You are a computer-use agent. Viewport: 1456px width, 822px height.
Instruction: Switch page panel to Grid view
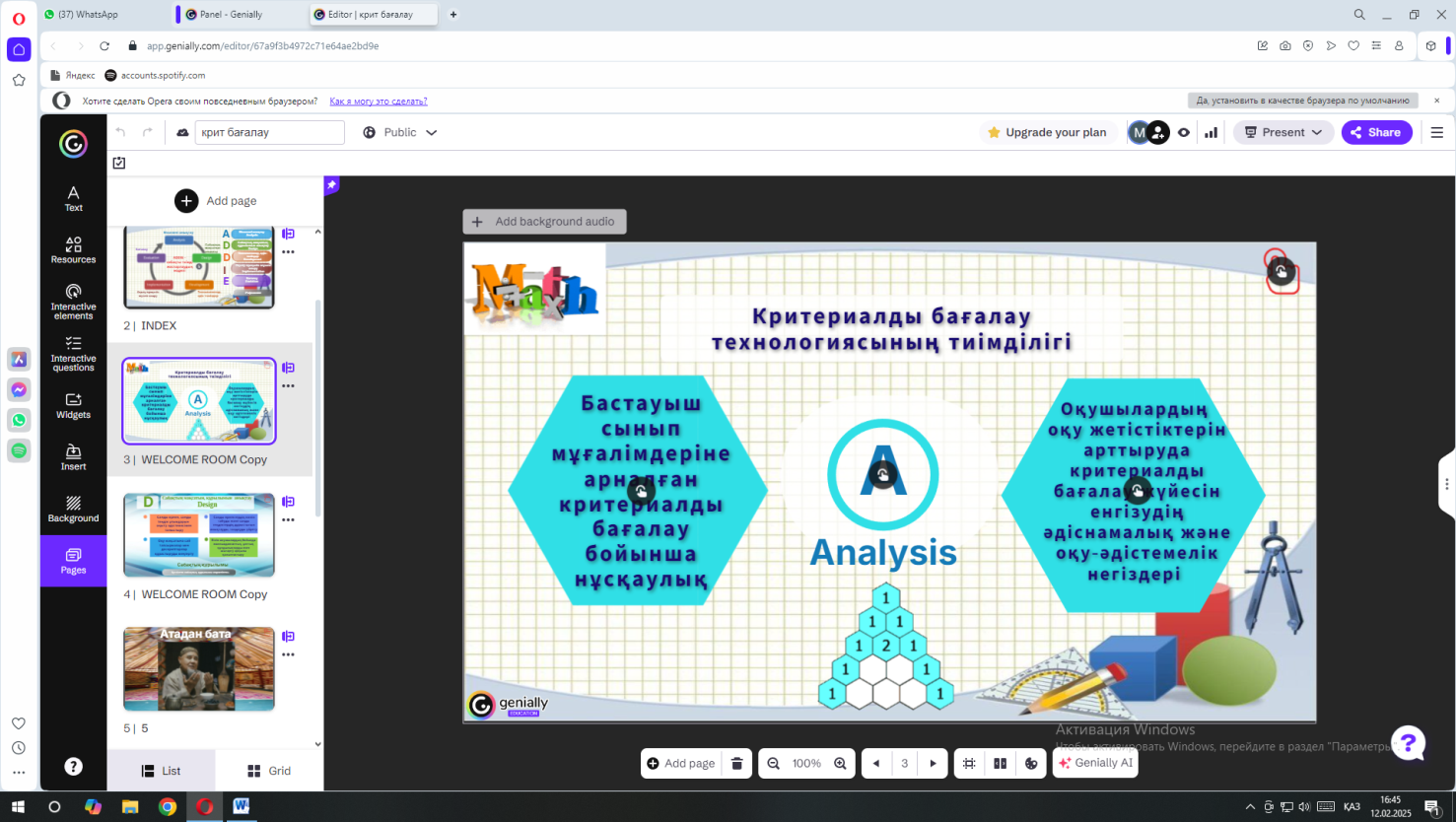269,771
